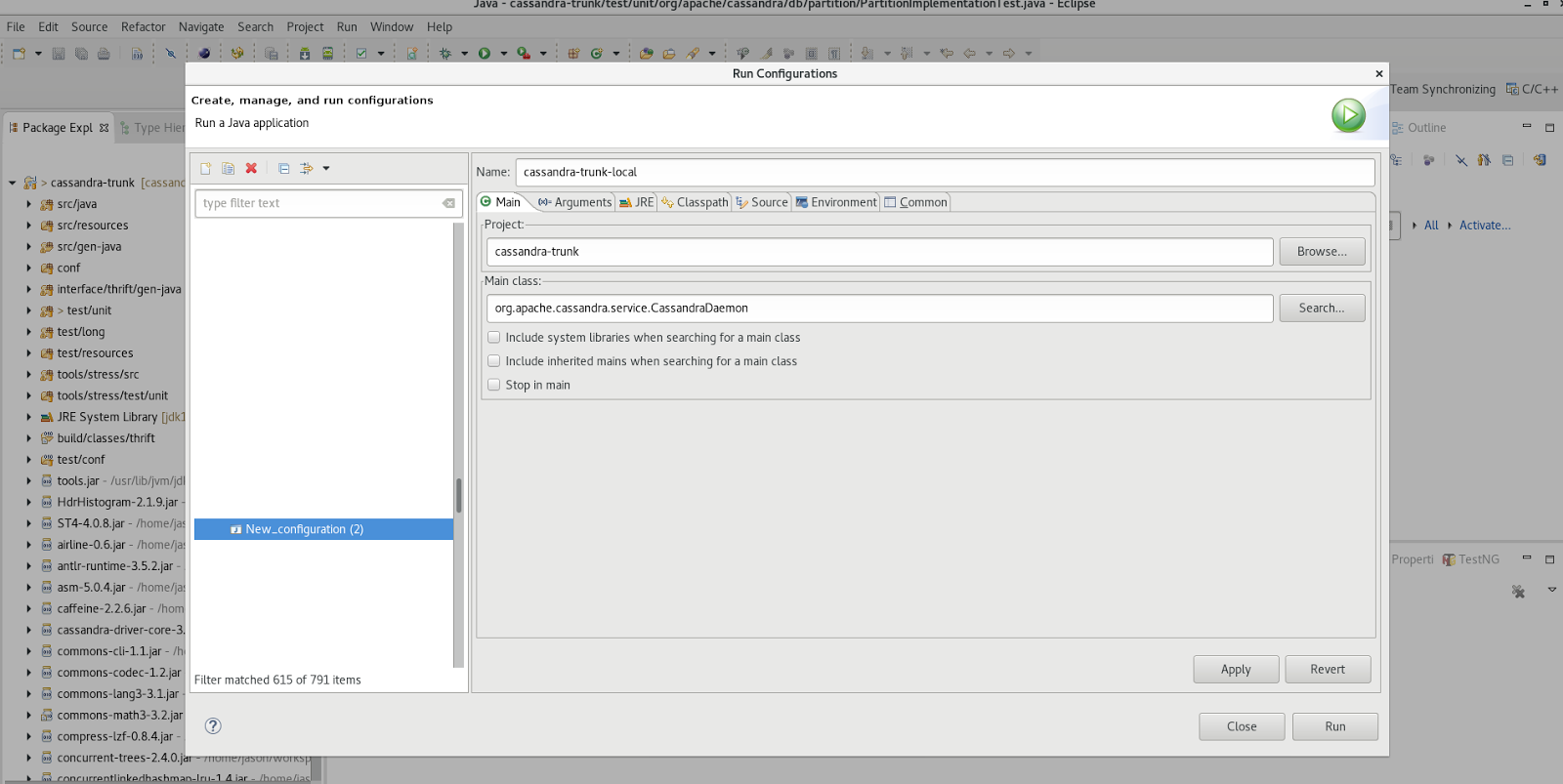Toggle Include inherited mains checkbox
1563x784 pixels.
494,361
